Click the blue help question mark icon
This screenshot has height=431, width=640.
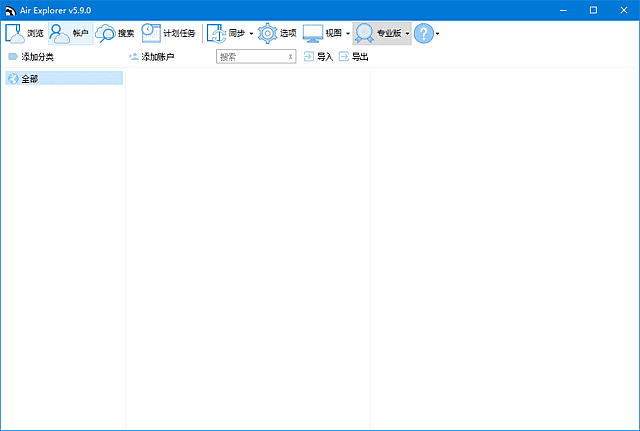[x=423, y=33]
